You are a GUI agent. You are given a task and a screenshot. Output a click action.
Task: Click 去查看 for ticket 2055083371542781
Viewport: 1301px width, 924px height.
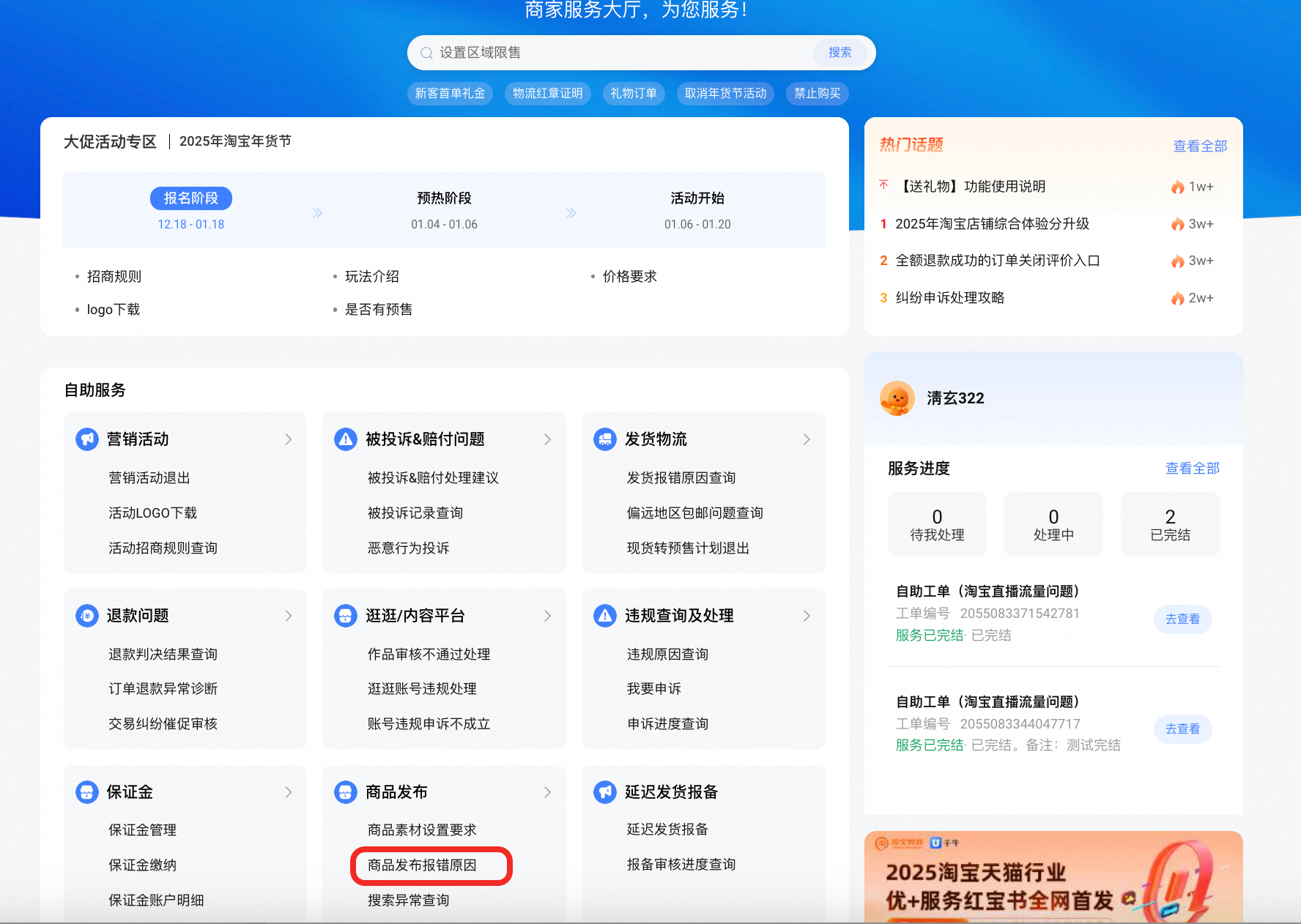[1183, 619]
